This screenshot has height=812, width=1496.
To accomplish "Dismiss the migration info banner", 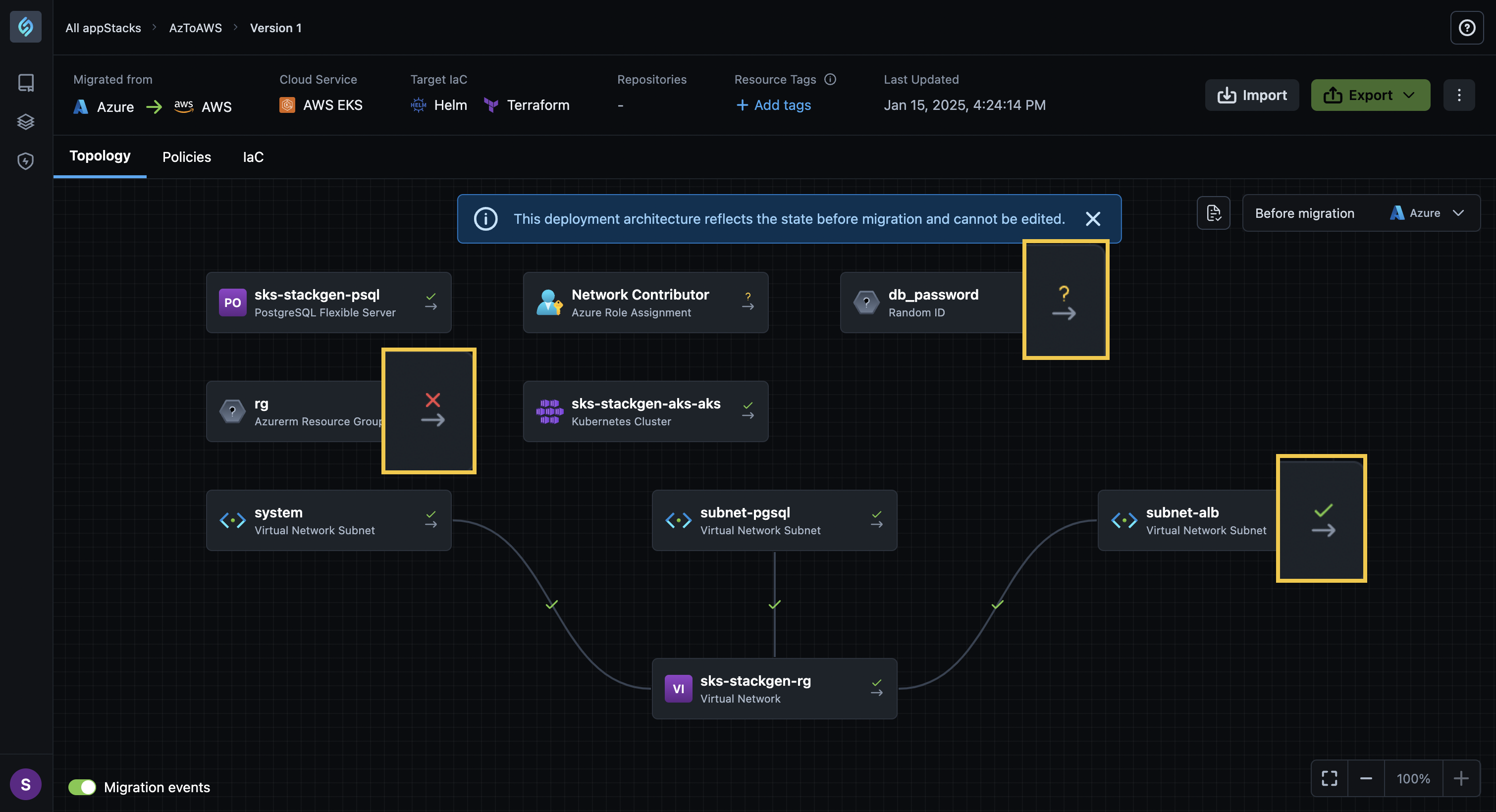I will (x=1092, y=219).
